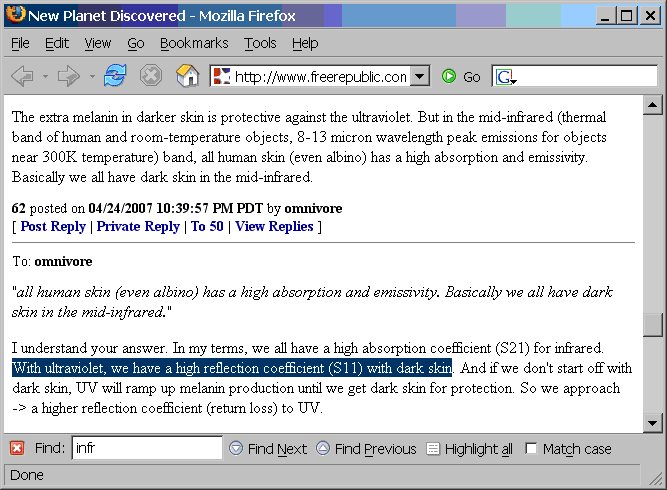The height and width of the screenshot is (490, 667).
Task: Click the Firefox logo in title bar
Action: coord(15,14)
